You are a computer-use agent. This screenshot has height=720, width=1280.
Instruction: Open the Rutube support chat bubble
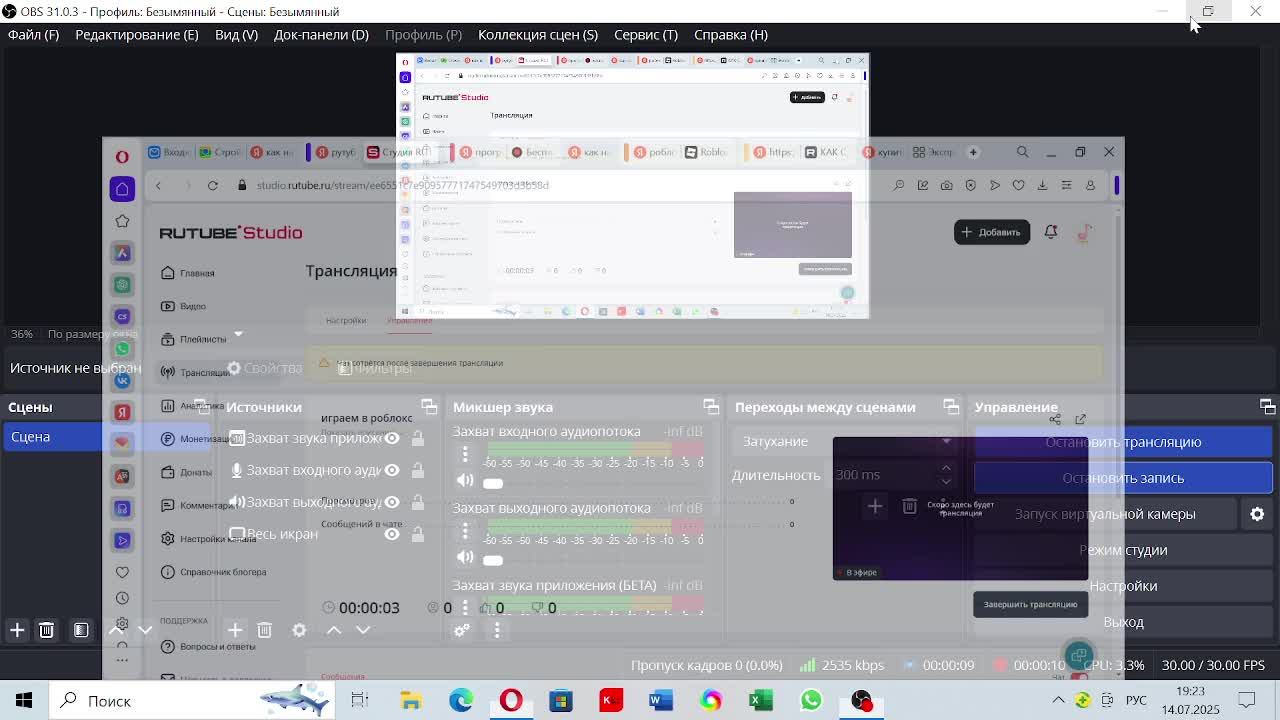1078,656
